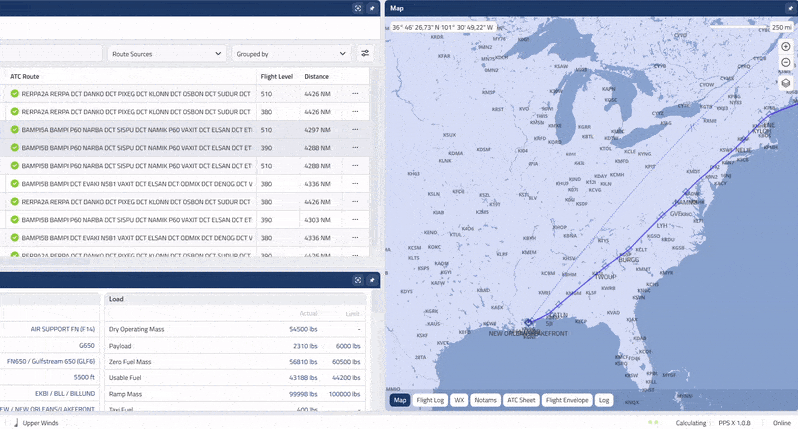Open the Flight Envelope tab

567,400
